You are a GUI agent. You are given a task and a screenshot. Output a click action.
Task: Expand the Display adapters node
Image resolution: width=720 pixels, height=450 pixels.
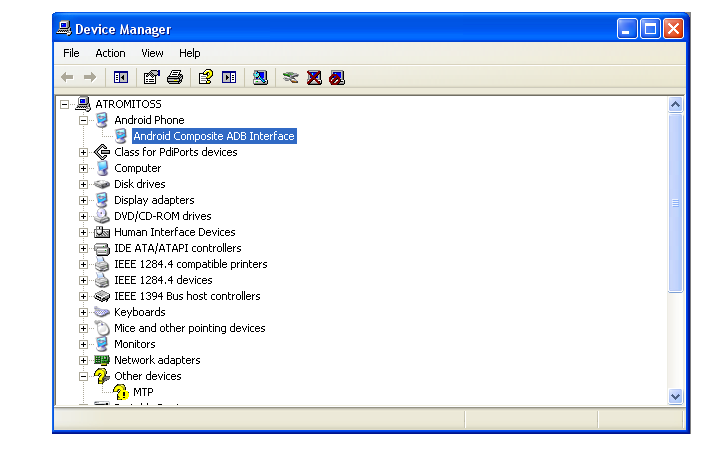click(x=83, y=200)
